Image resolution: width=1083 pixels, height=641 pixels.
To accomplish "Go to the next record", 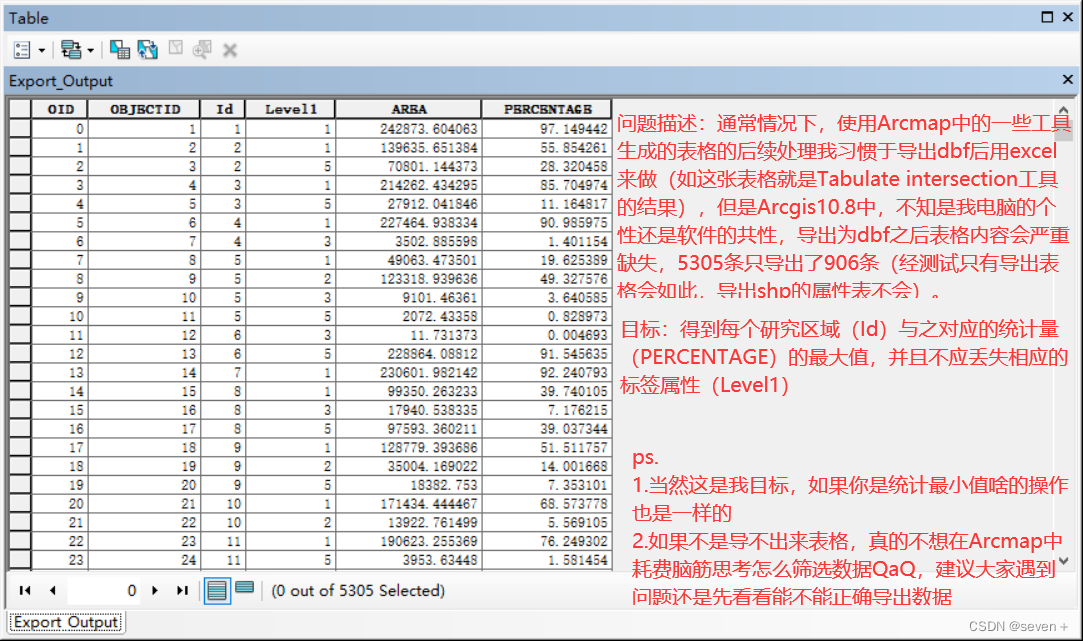I will [x=155, y=591].
